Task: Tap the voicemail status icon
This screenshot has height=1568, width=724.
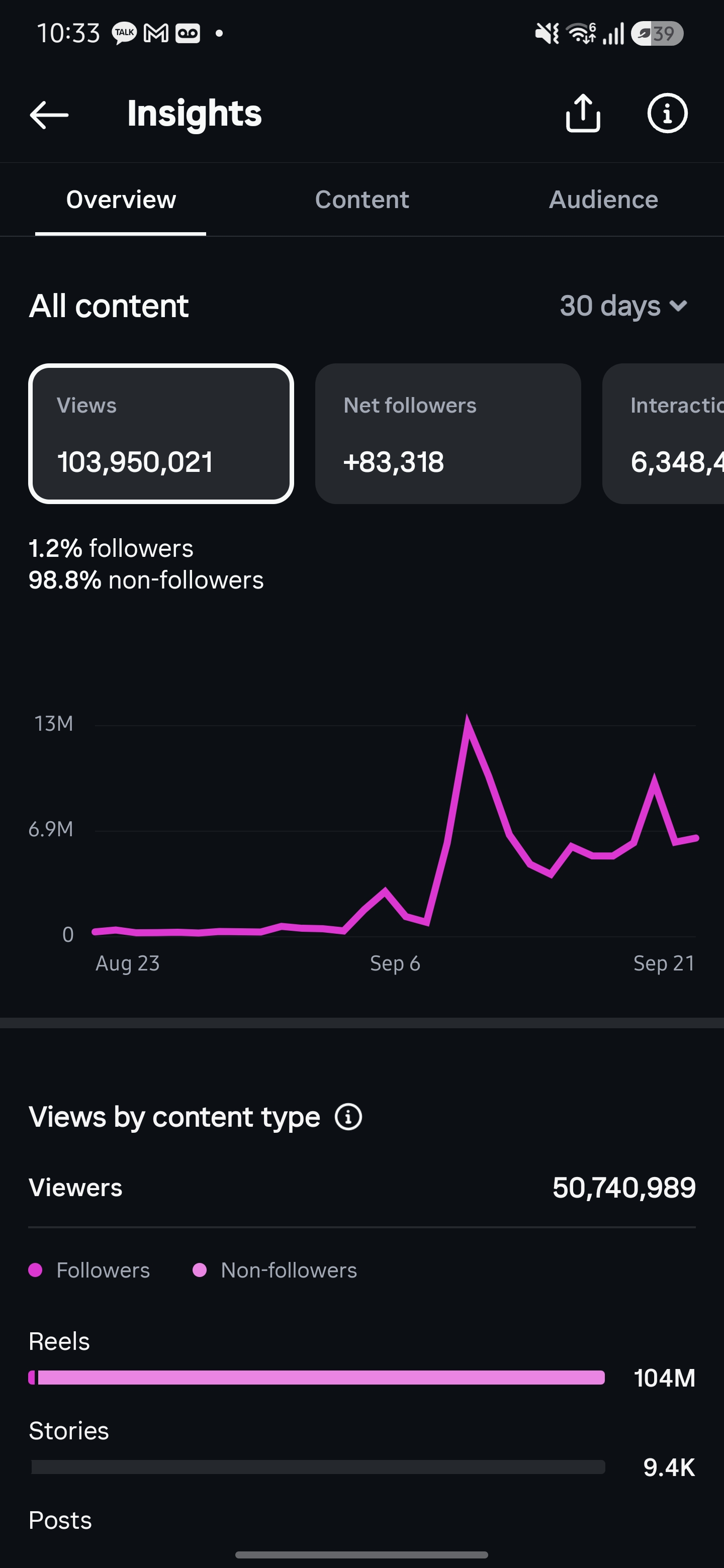Action: (x=188, y=33)
